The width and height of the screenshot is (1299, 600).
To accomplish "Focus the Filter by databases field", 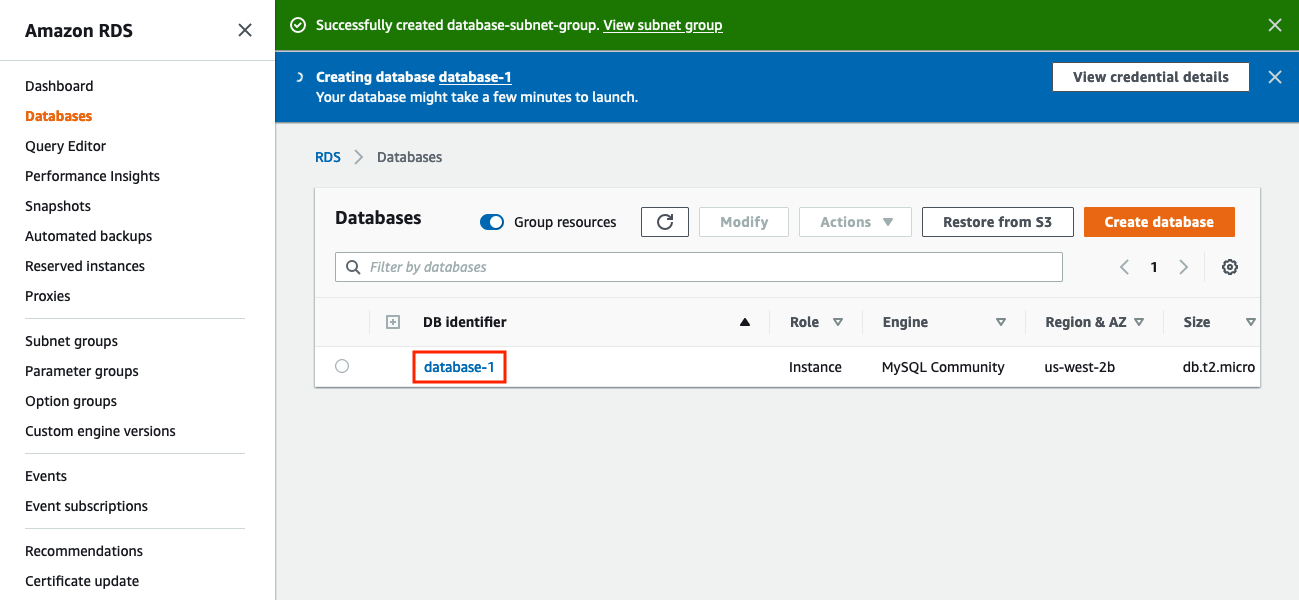I will (x=699, y=267).
